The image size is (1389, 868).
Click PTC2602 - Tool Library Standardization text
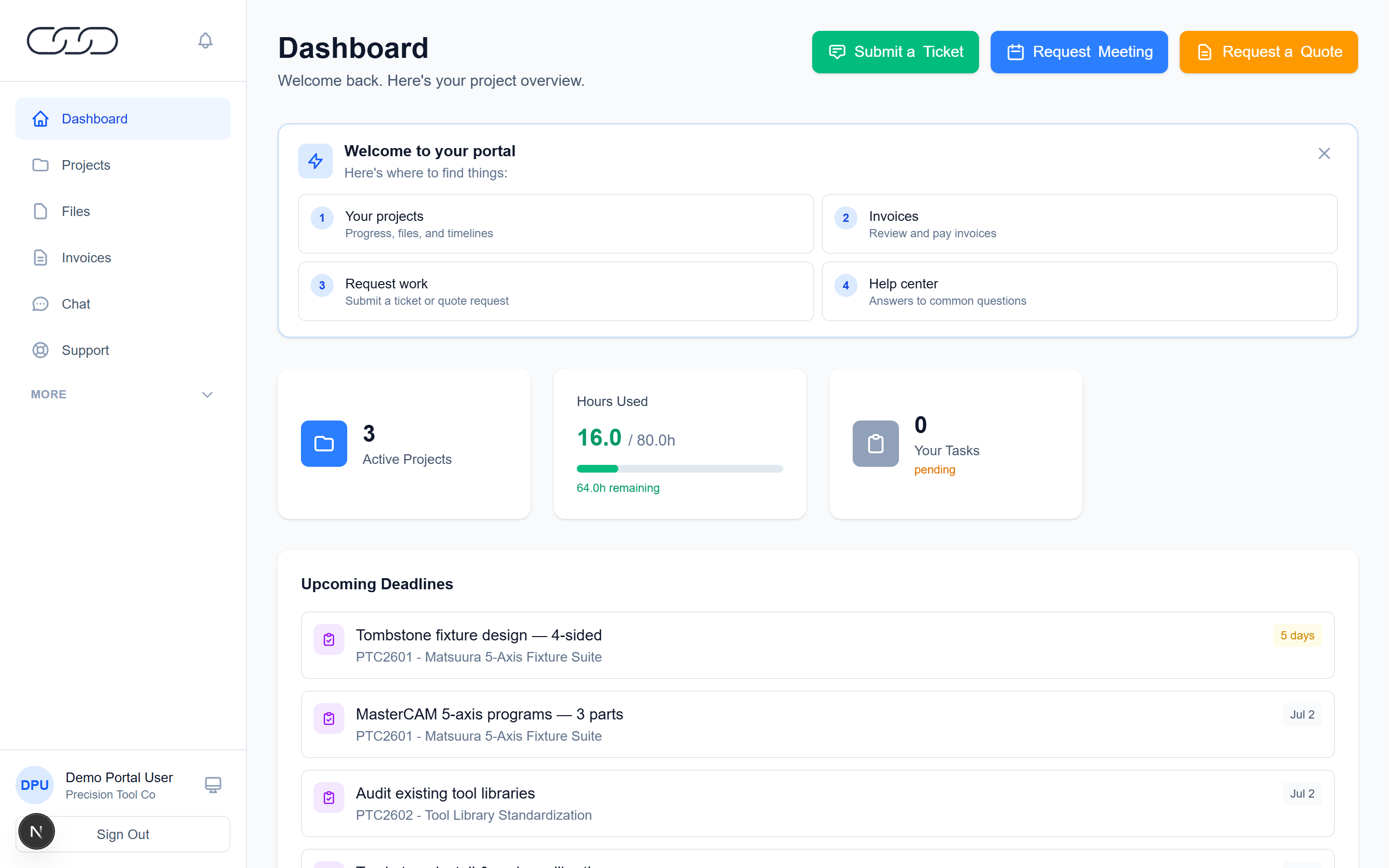click(x=474, y=815)
